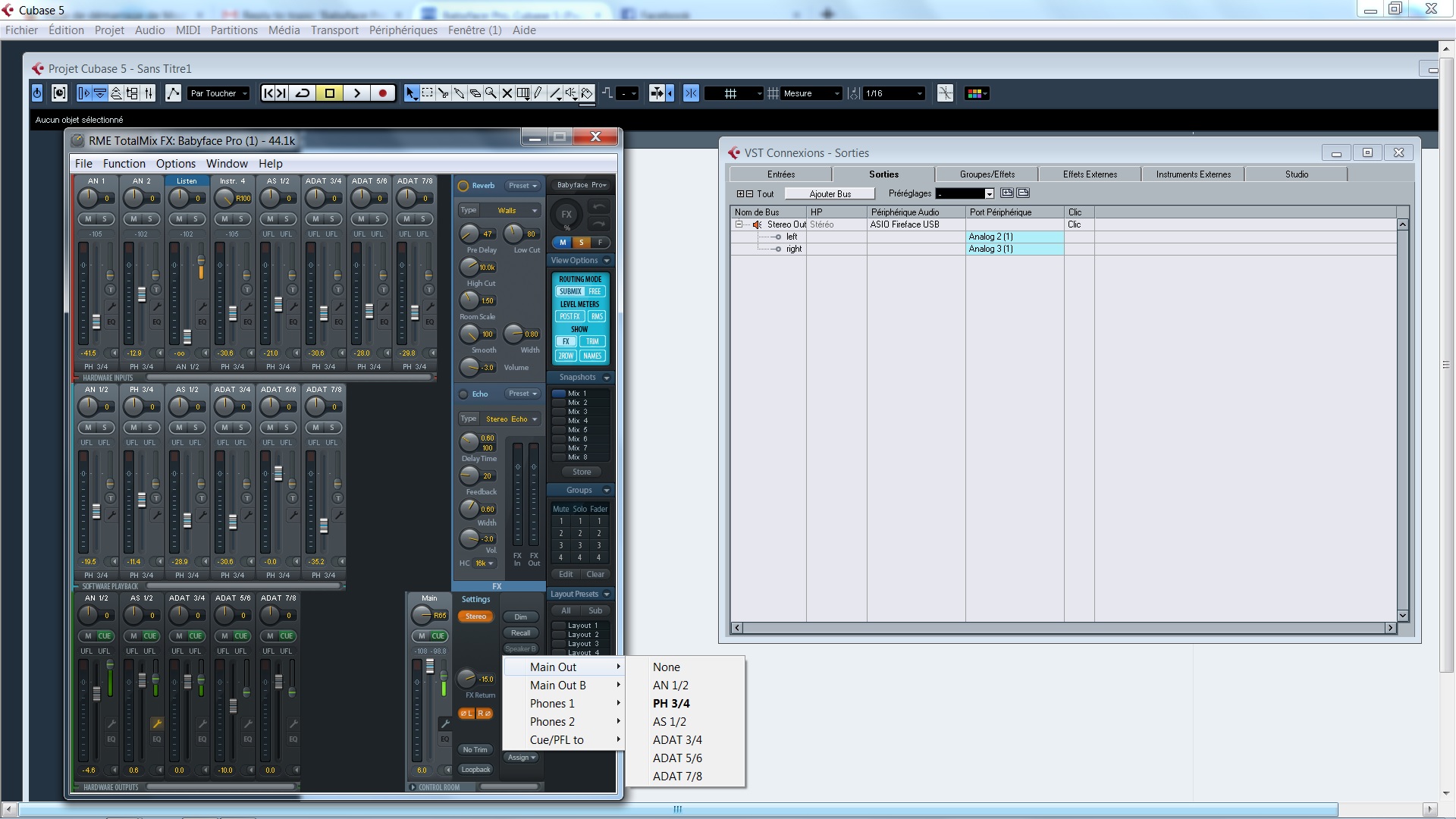This screenshot has height=819, width=1456.
Task: Click the Ajouter Bus button
Action: pyautogui.click(x=830, y=194)
